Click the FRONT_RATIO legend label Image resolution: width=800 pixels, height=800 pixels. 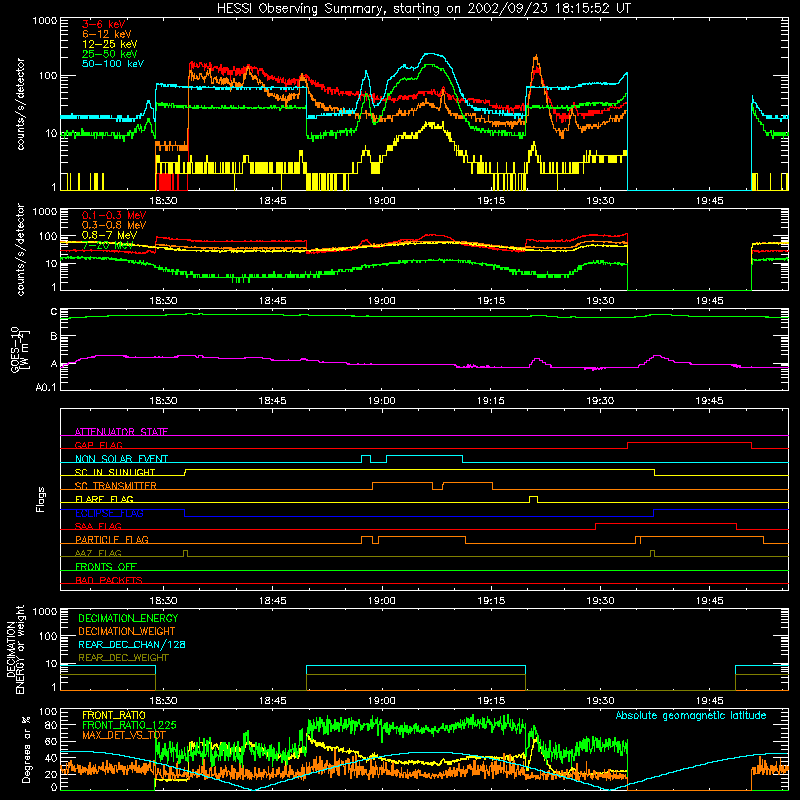(x=114, y=715)
